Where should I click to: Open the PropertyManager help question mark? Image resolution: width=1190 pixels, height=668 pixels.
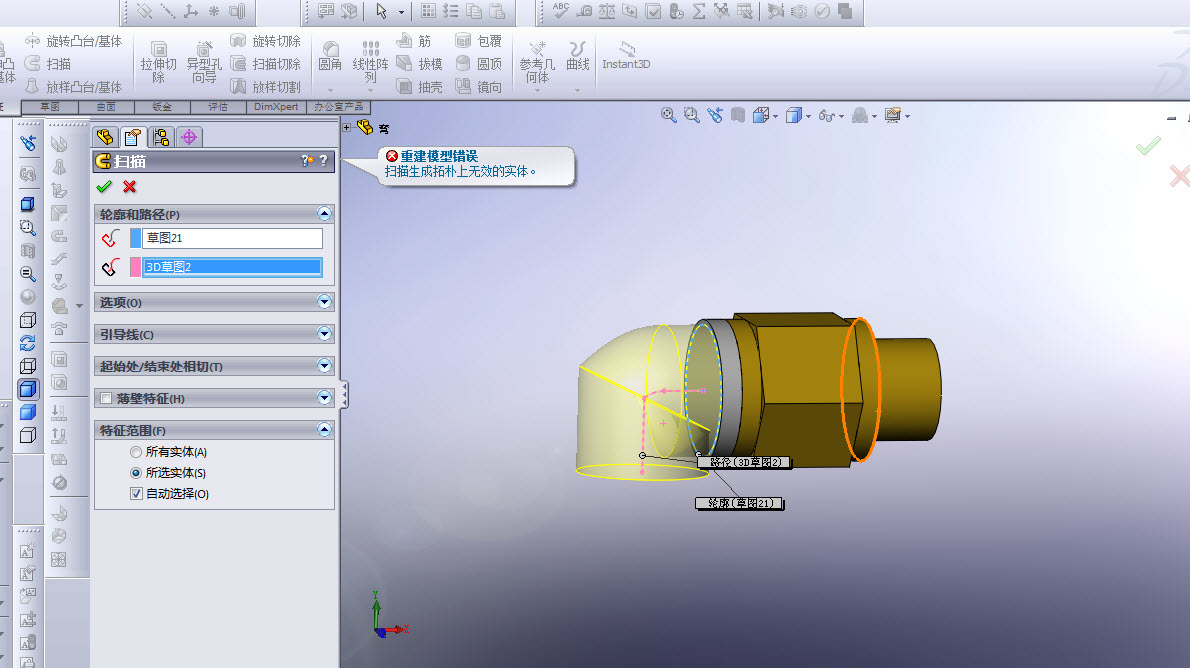click(323, 161)
